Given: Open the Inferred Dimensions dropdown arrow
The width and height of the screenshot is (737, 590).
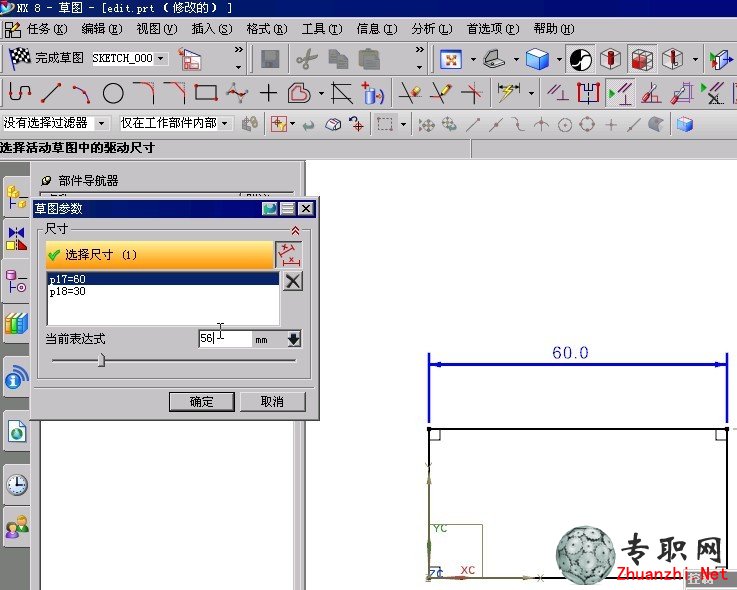Looking at the screenshot, I should coord(531,93).
